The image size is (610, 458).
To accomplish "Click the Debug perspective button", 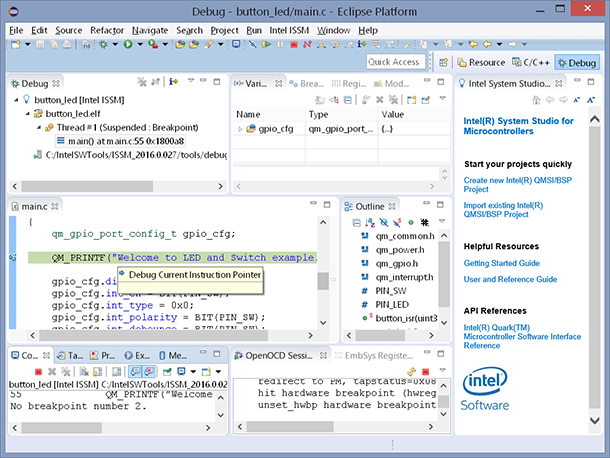I will 576,62.
